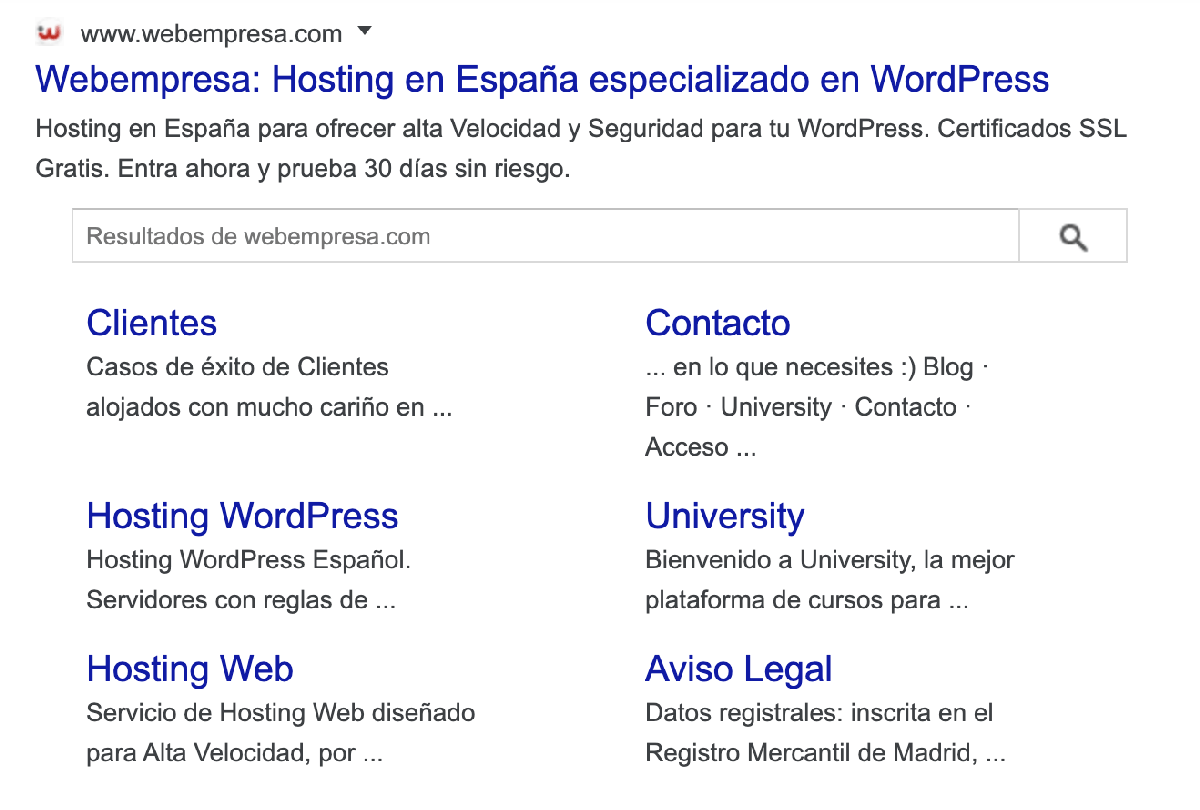
Task: Click the www.webempresa.com breadcrumb text
Action: pos(212,31)
